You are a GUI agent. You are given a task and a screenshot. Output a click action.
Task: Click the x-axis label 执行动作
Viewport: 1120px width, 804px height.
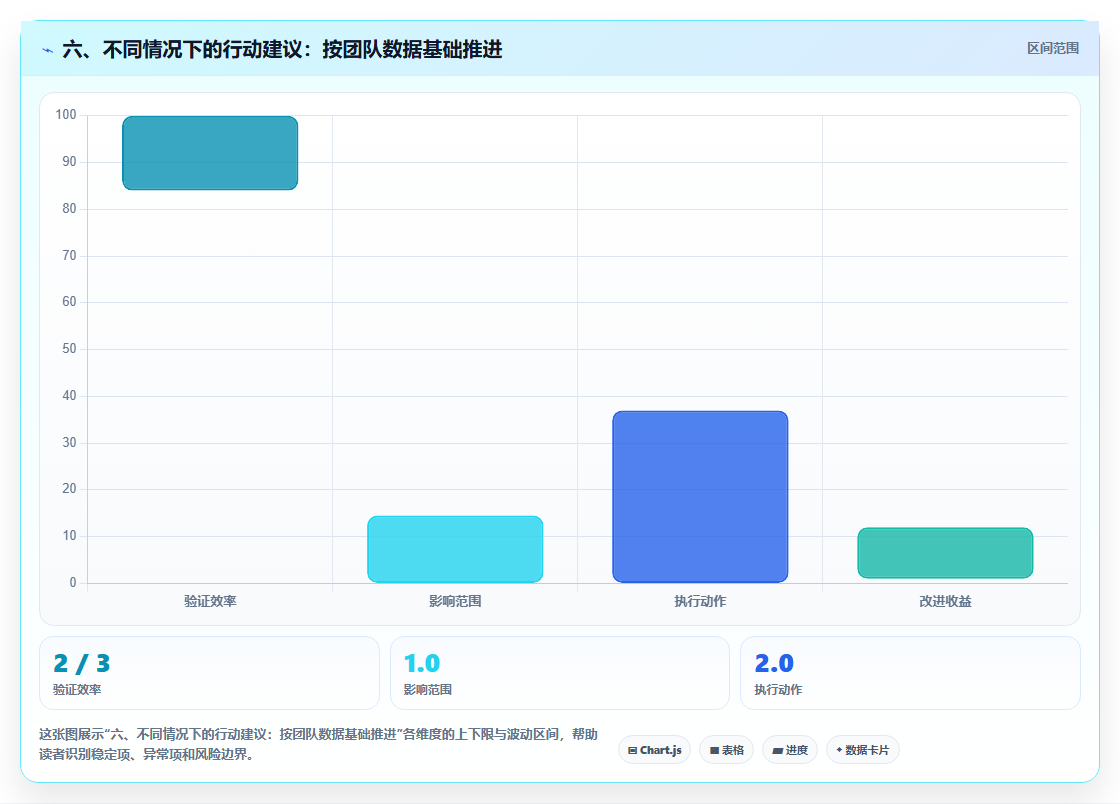(700, 601)
